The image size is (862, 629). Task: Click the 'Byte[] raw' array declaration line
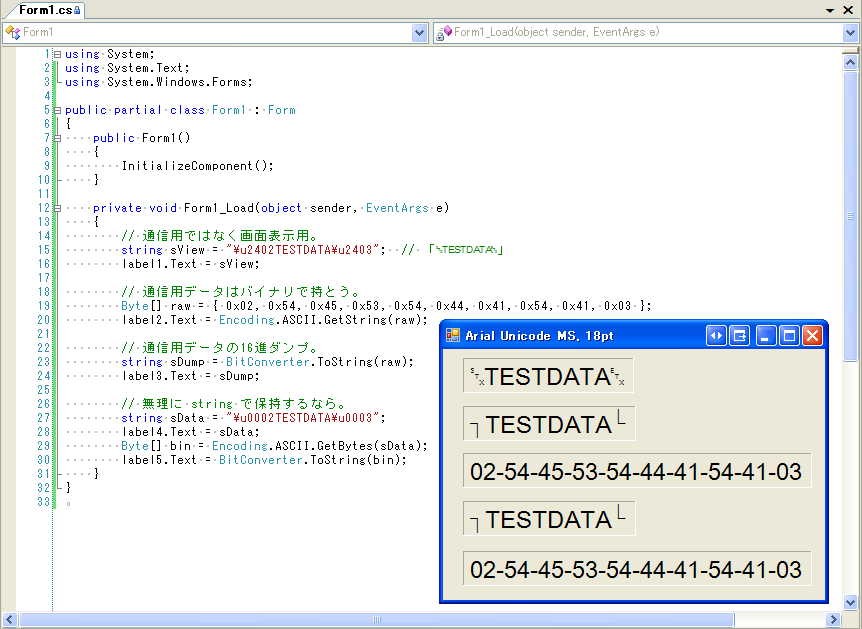(386, 306)
